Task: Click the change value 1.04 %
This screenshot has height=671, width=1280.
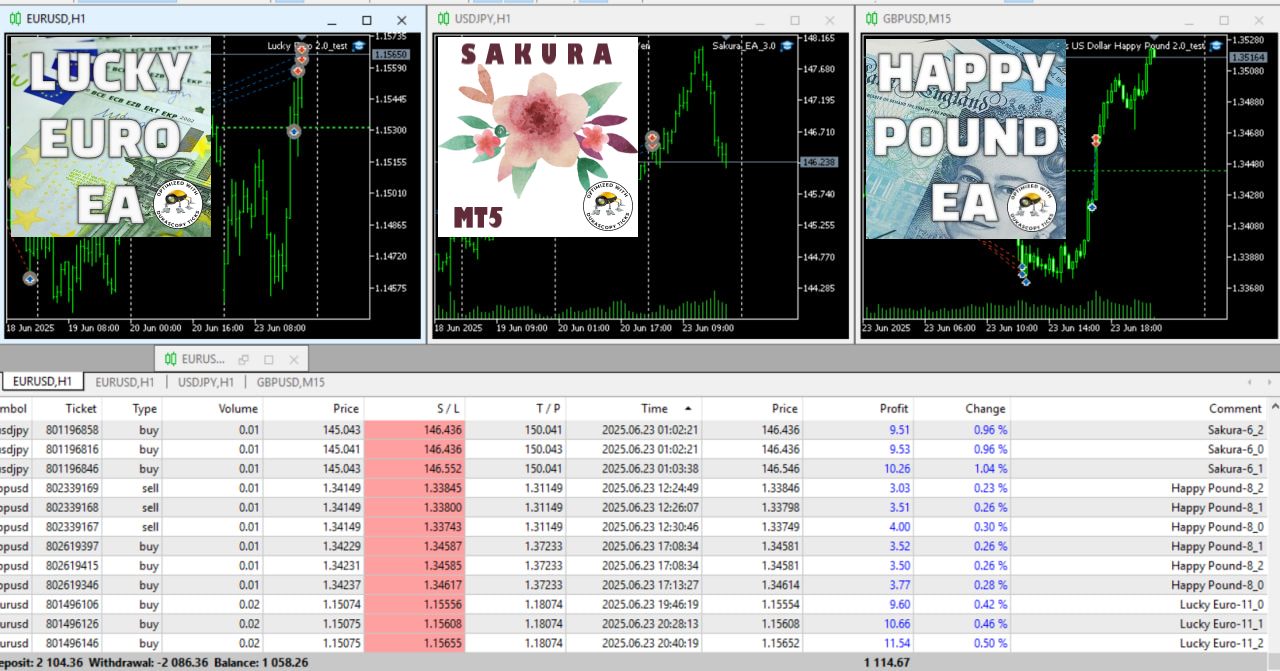Action: [x=990, y=468]
